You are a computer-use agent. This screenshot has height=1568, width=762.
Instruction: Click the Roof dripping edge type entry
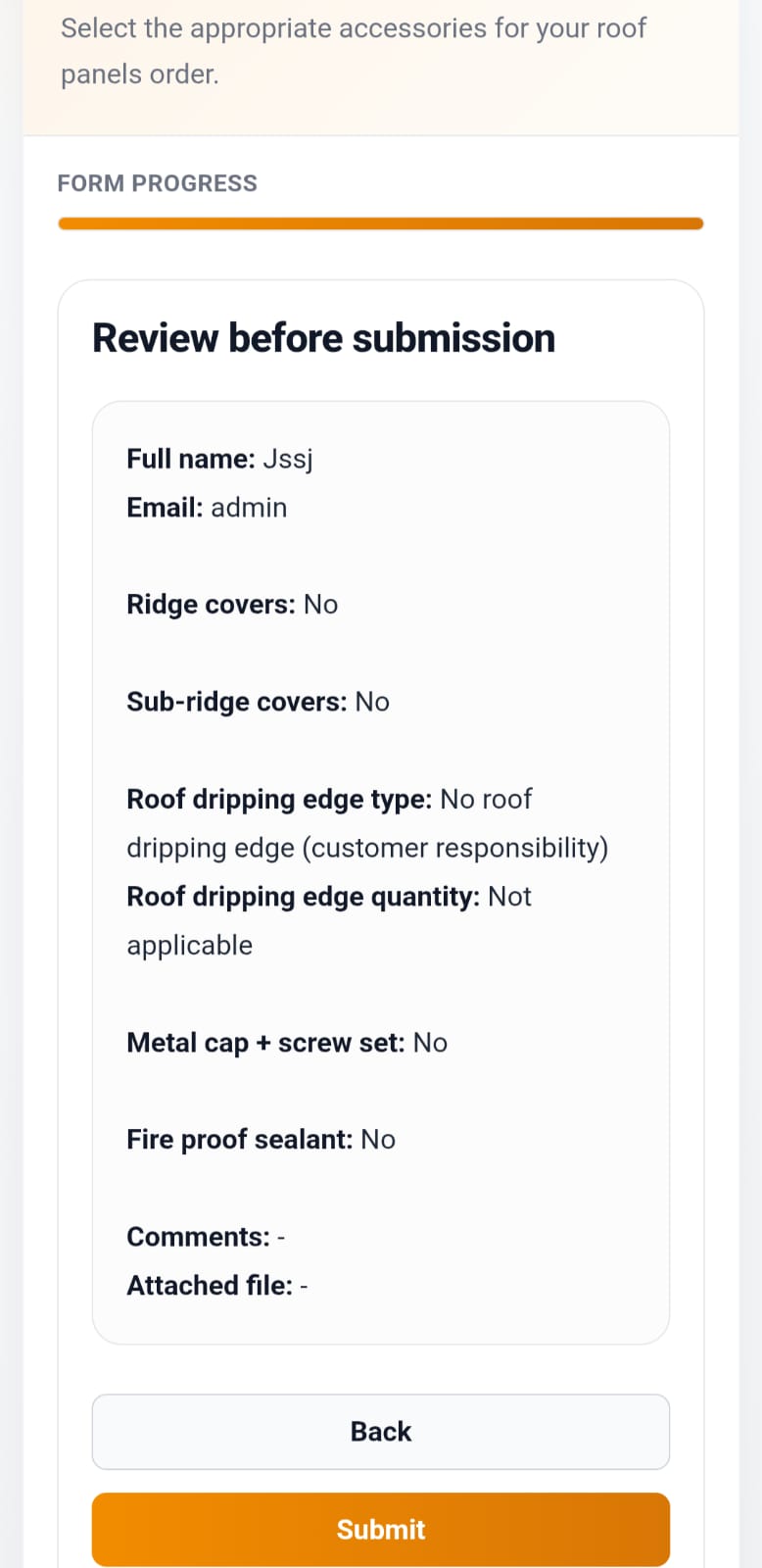367,823
